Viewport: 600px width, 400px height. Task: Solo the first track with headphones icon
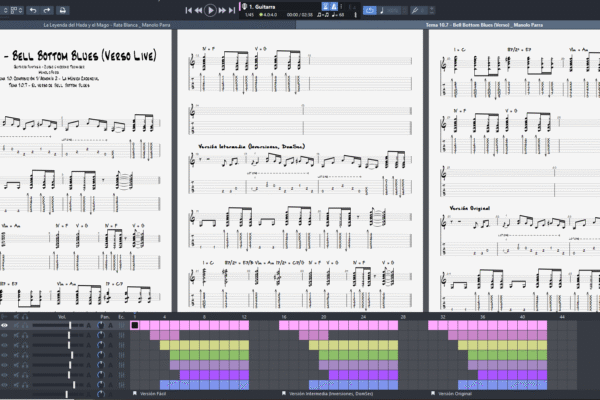click(25, 325)
